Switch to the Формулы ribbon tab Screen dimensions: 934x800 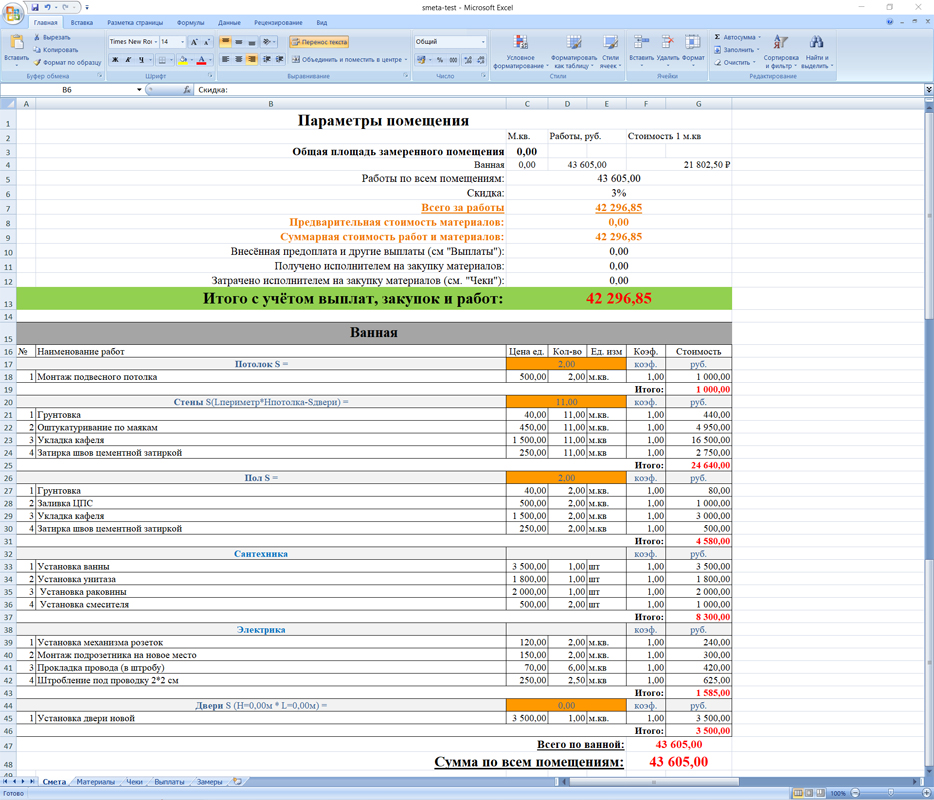[191, 23]
